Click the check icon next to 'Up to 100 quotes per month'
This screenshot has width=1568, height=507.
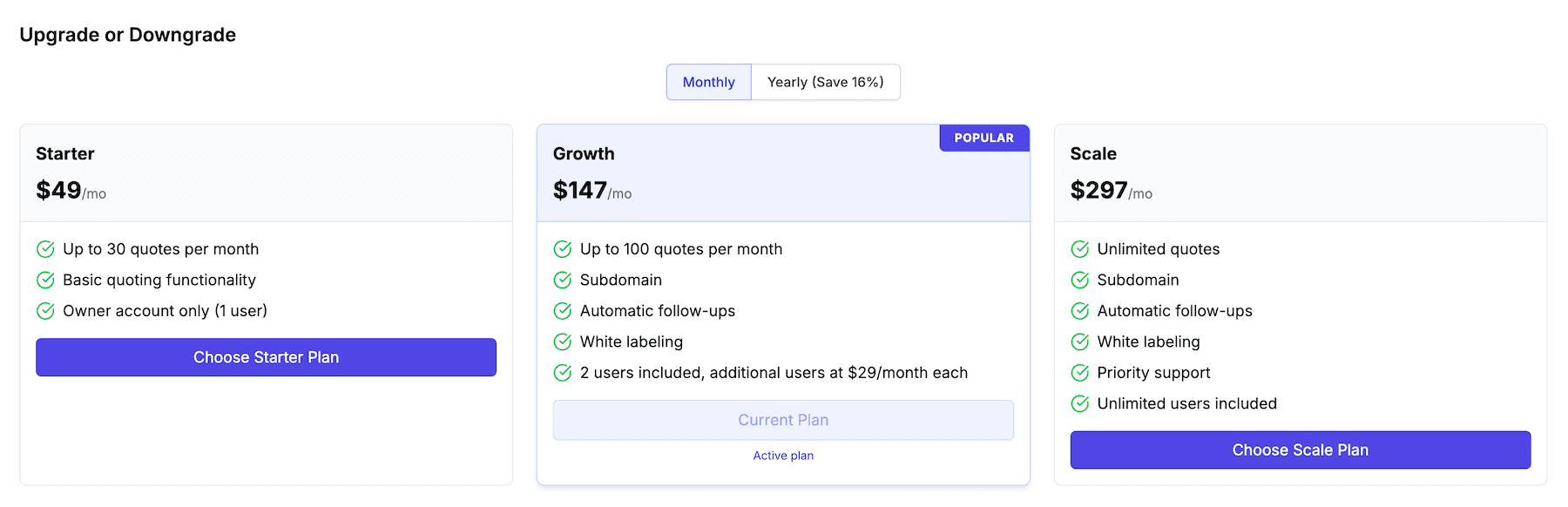(562, 249)
